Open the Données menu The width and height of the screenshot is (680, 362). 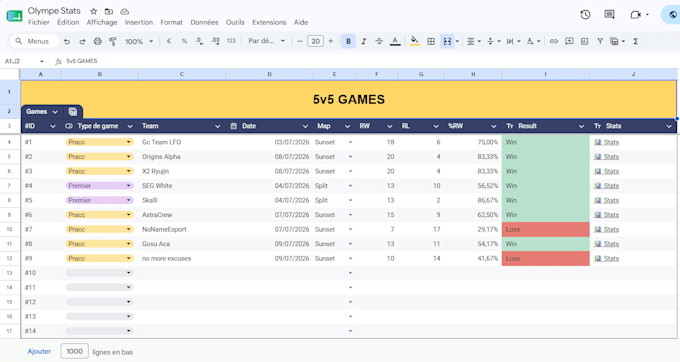(204, 22)
